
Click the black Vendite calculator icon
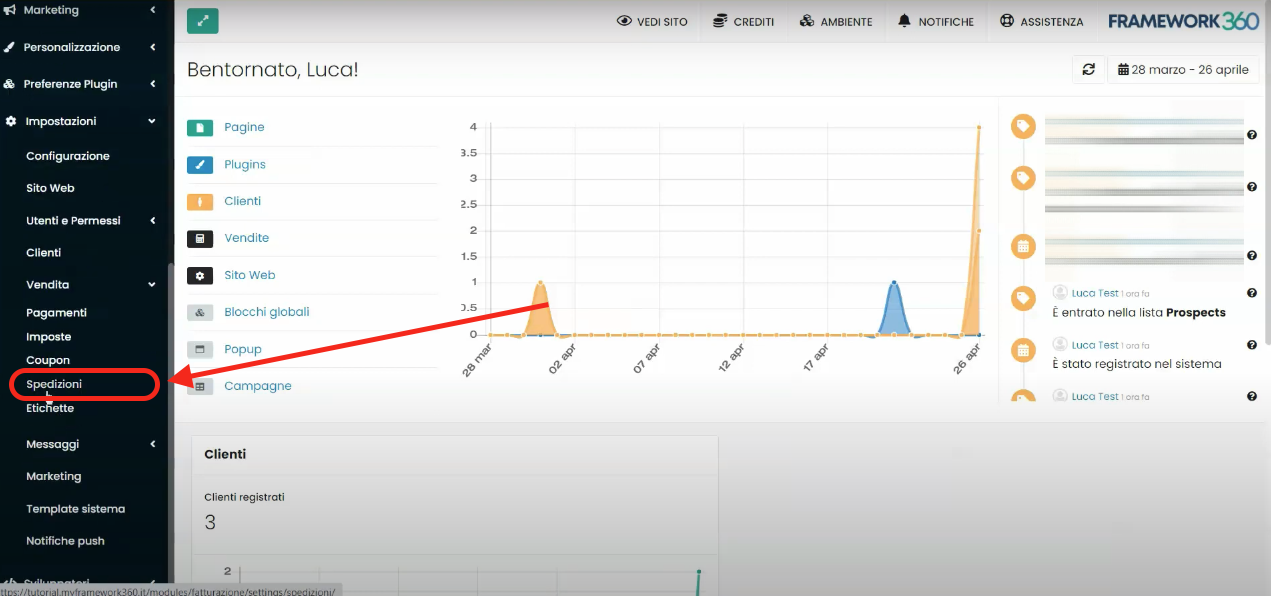[x=200, y=239]
